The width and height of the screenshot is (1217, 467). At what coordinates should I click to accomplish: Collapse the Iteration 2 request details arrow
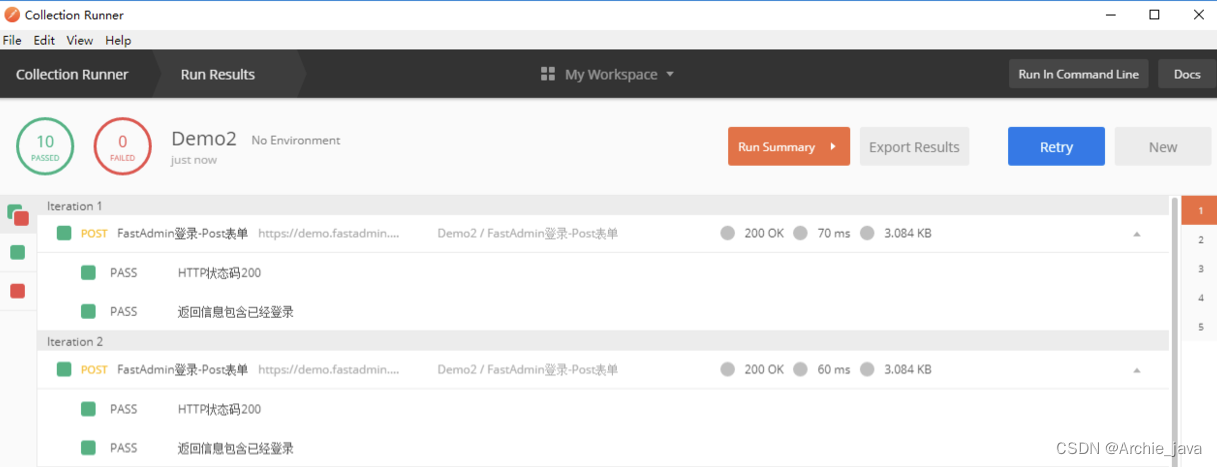tap(1136, 370)
